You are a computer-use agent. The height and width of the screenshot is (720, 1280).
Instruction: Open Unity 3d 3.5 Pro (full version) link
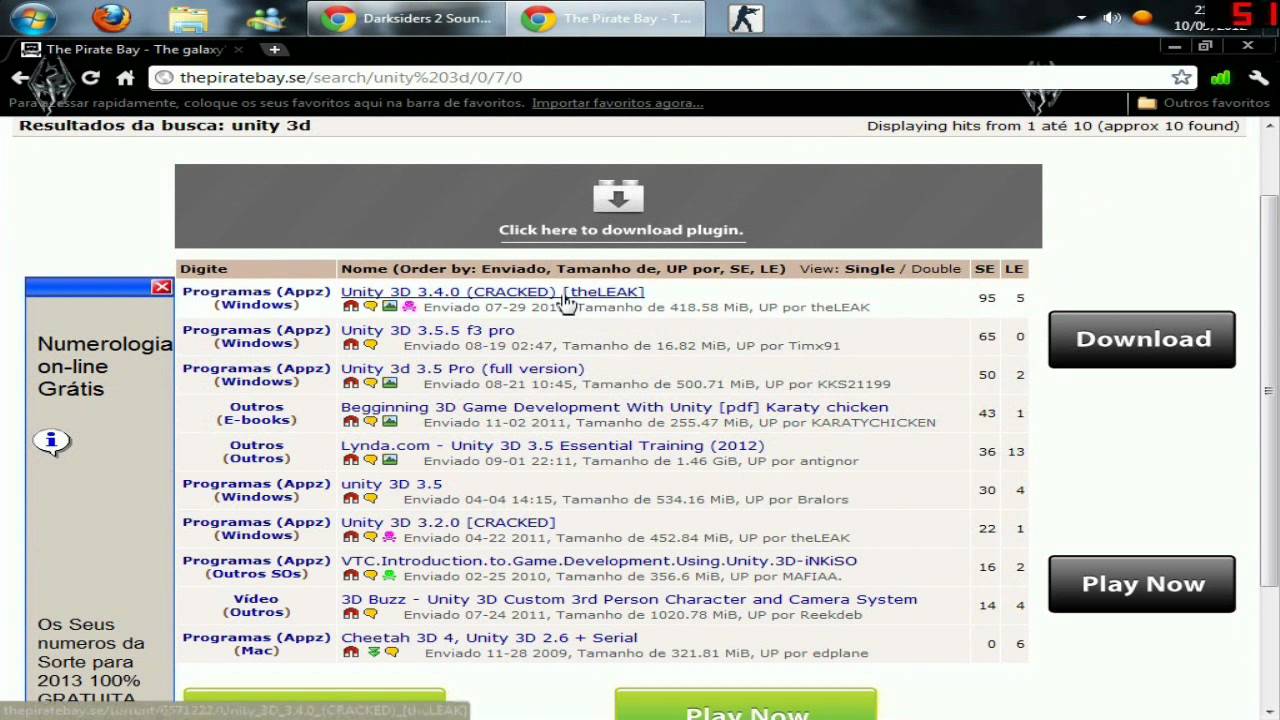462,368
